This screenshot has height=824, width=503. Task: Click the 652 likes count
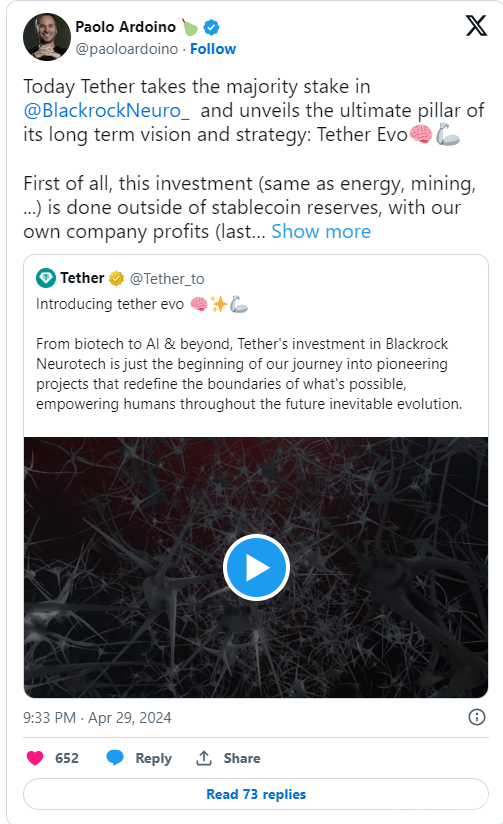tap(67, 758)
